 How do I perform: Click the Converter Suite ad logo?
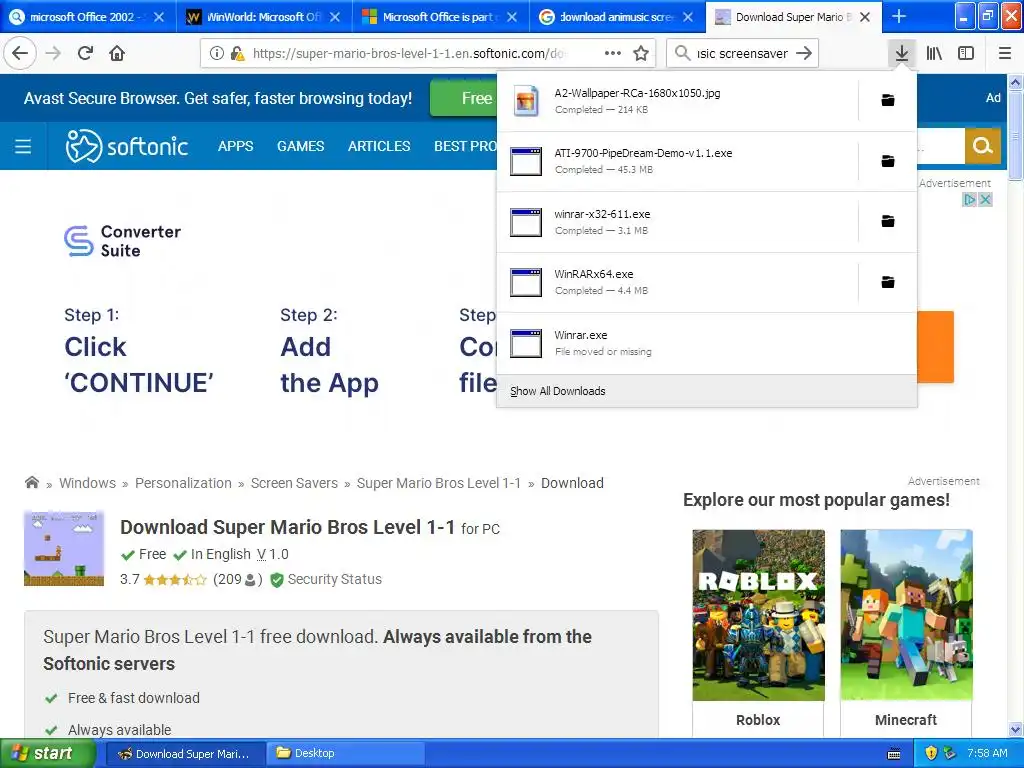click(x=122, y=241)
